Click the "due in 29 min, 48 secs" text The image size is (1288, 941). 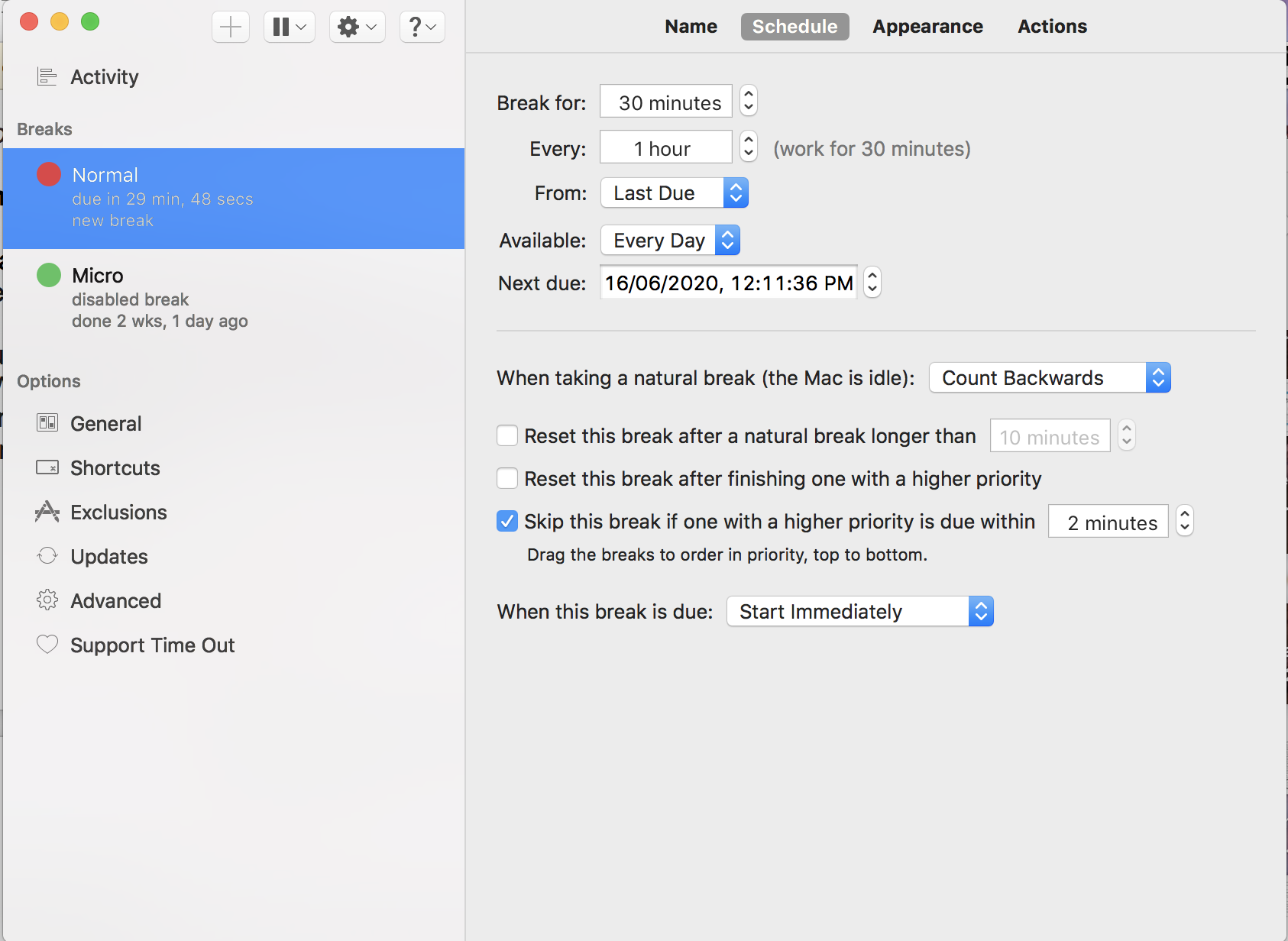pos(163,199)
